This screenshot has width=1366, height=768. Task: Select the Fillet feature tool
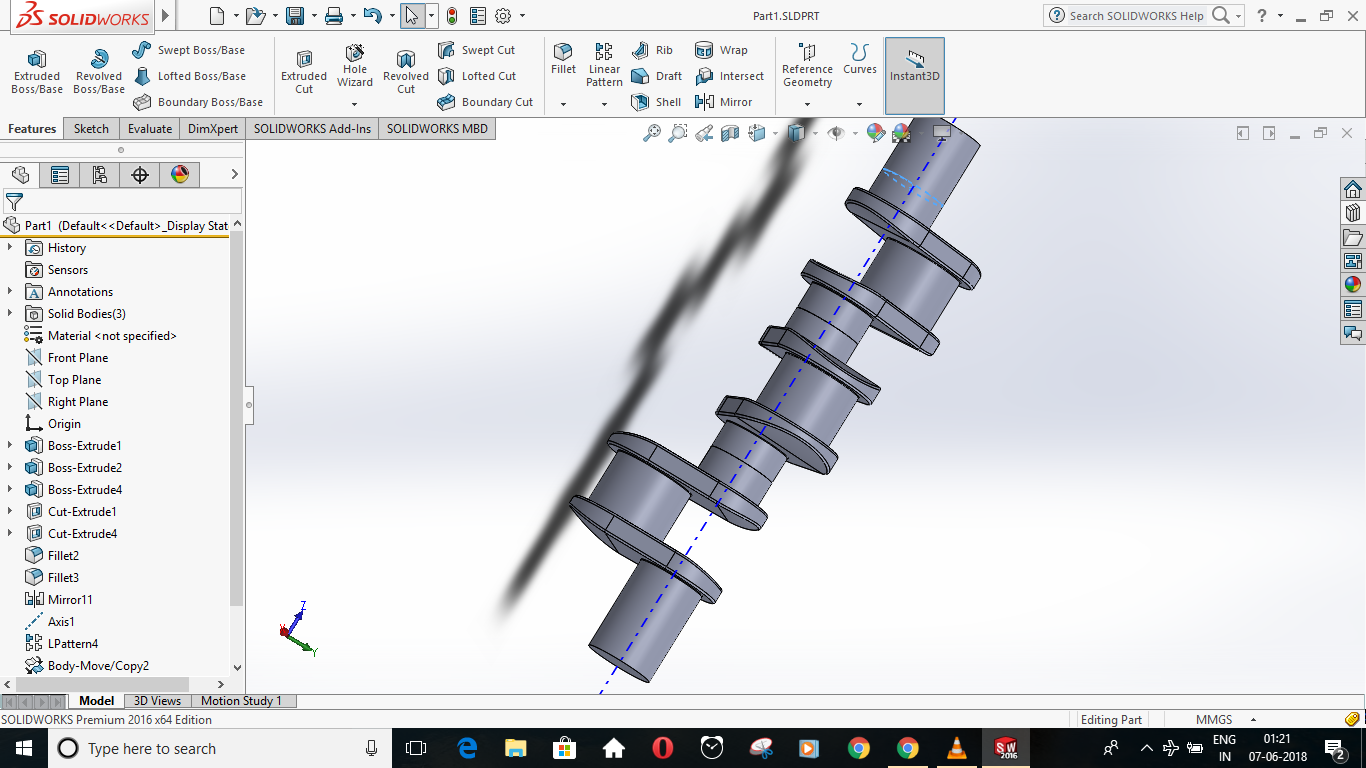pyautogui.click(x=562, y=62)
